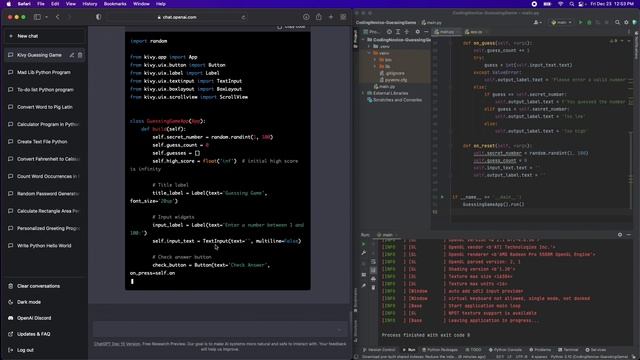Screen dimensions: 640x360
Task: Open the Updates & FAQ link
Action: [45, 334]
